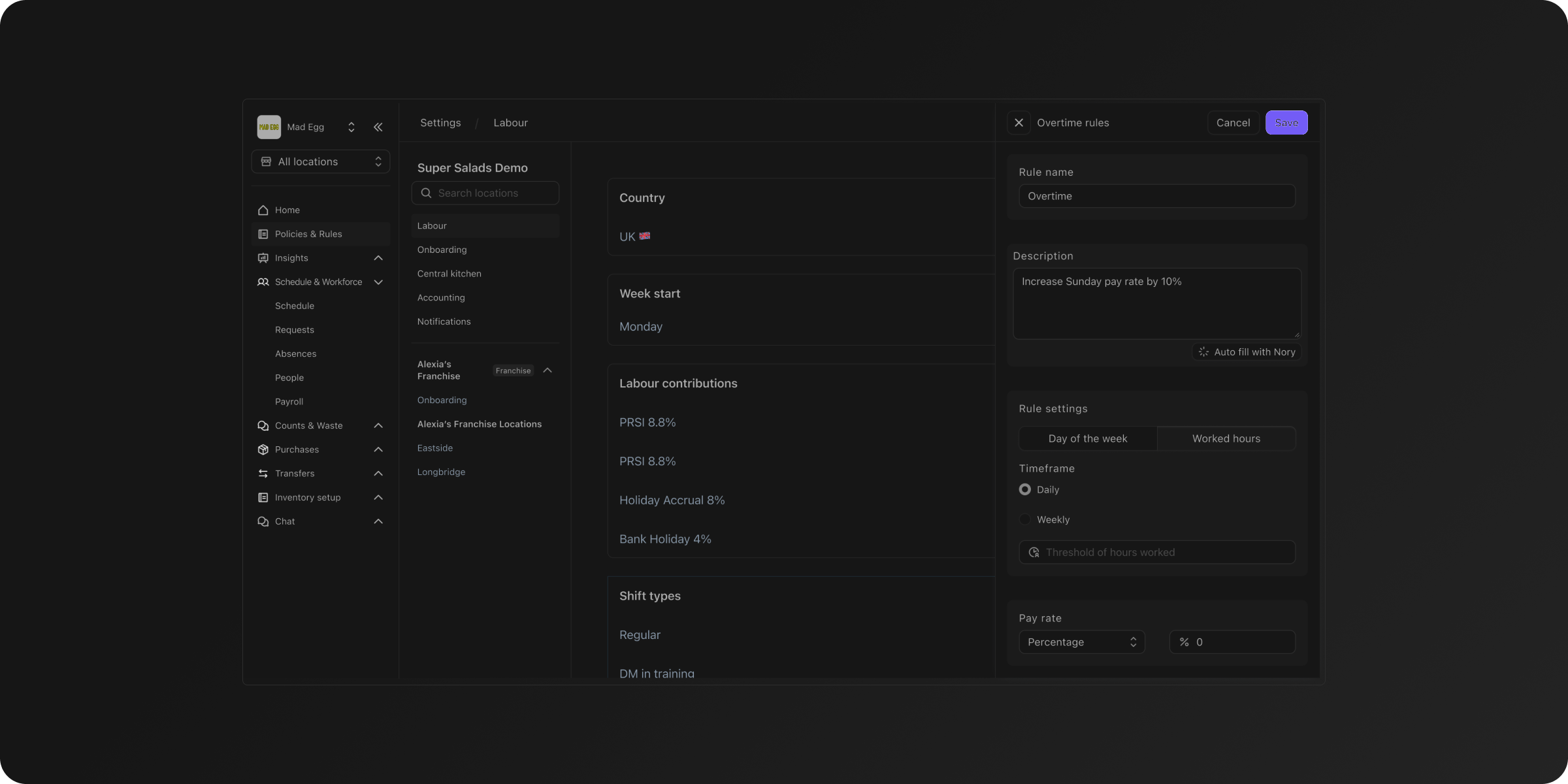Click the Policies & Rules icon
Screen dimensions: 1568x784
click(263, 234)
